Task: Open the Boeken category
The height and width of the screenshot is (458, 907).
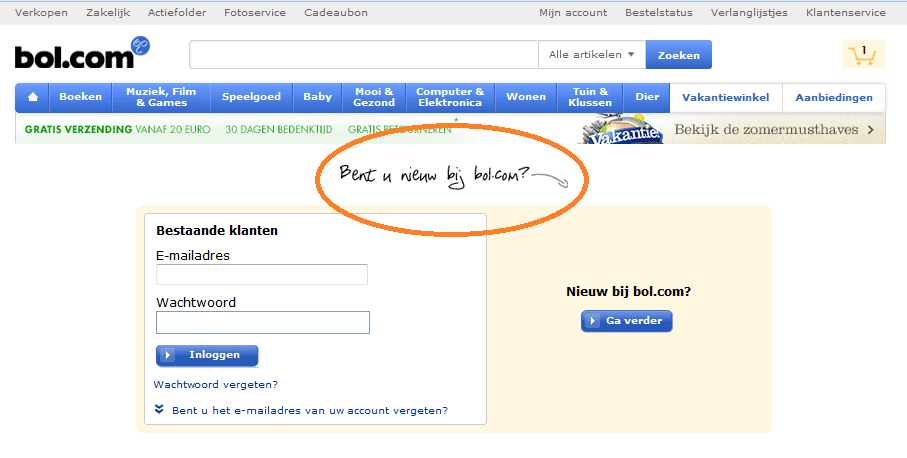Action: [x=80, y=97]
